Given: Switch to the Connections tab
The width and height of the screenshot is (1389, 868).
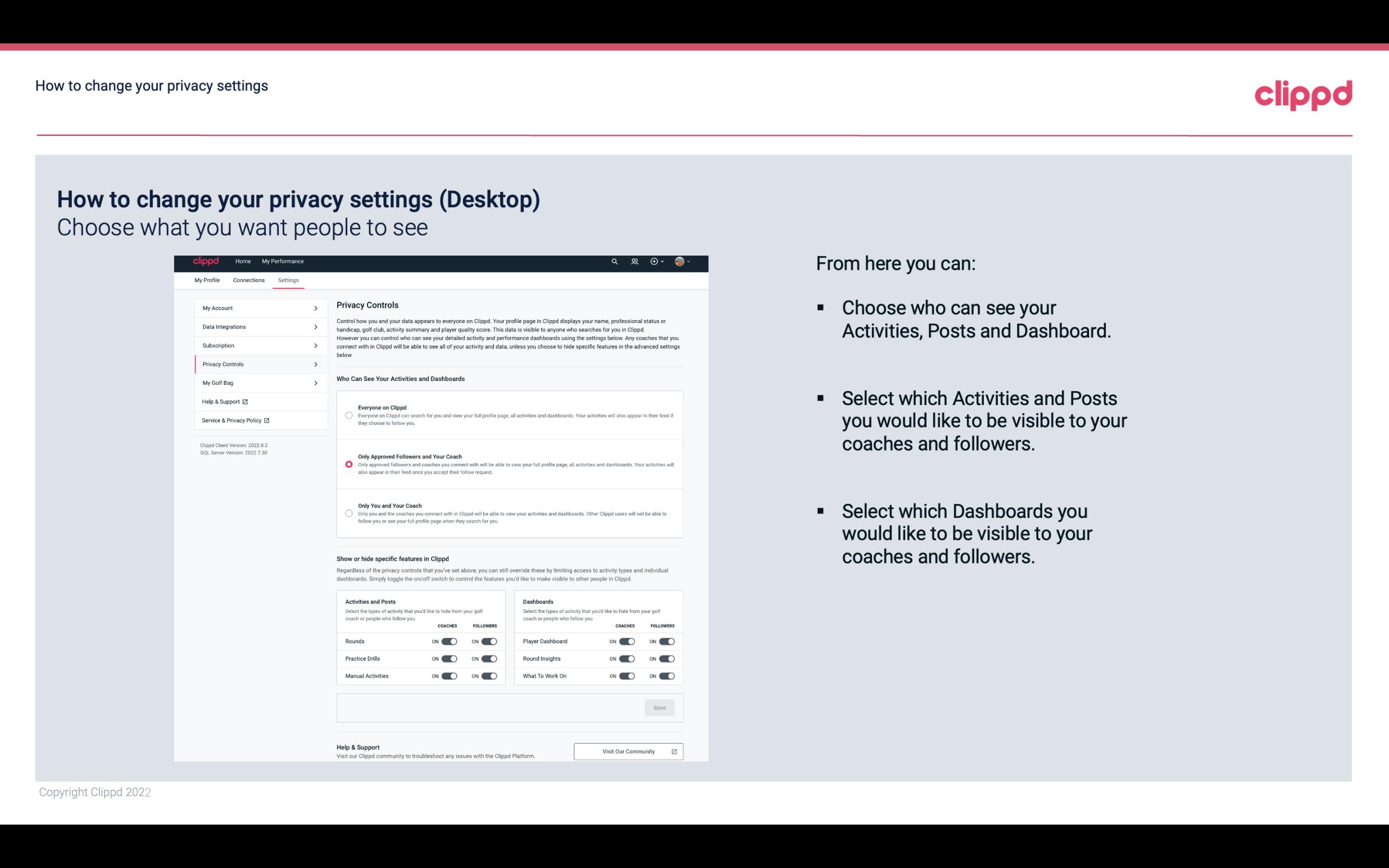Looking at the screenshot, I should tap(248, 280).
